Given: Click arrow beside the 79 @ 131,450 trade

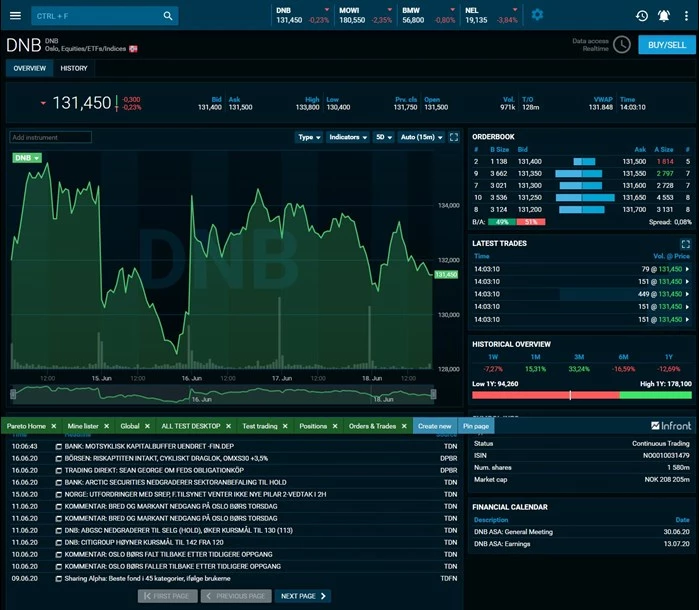Looking at the screenshot, I should pyautogui.click(x=687, y=269).
